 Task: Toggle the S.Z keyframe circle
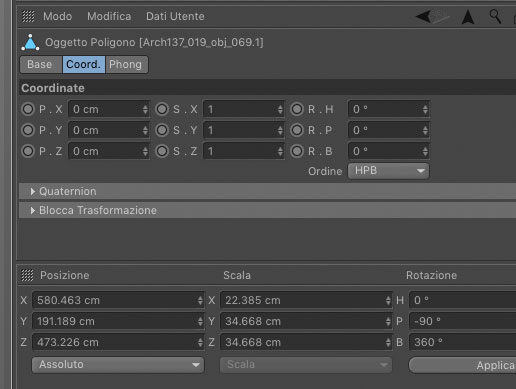[x=162, y=151]
